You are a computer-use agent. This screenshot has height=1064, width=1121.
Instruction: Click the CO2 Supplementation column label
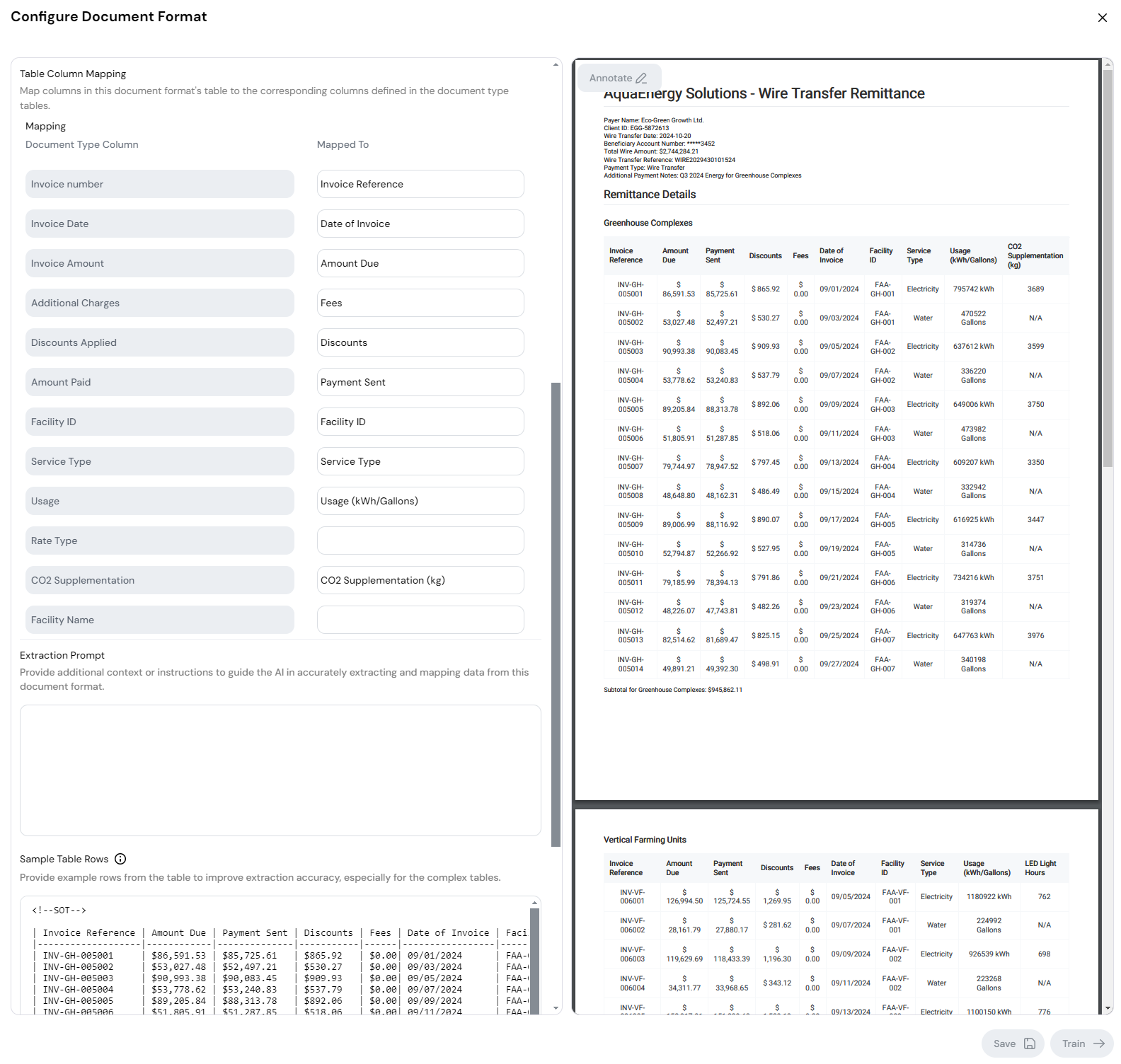(160, 580)
